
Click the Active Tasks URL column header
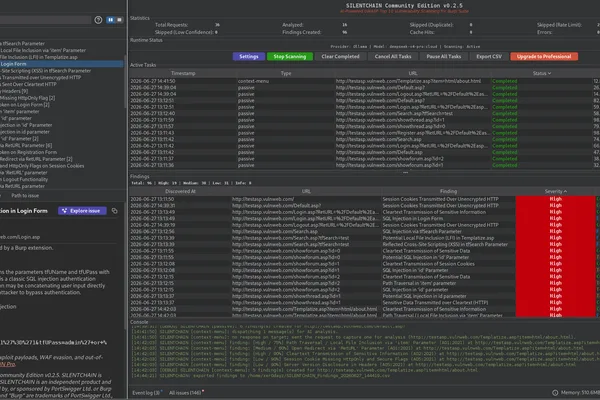coord(413,73)
